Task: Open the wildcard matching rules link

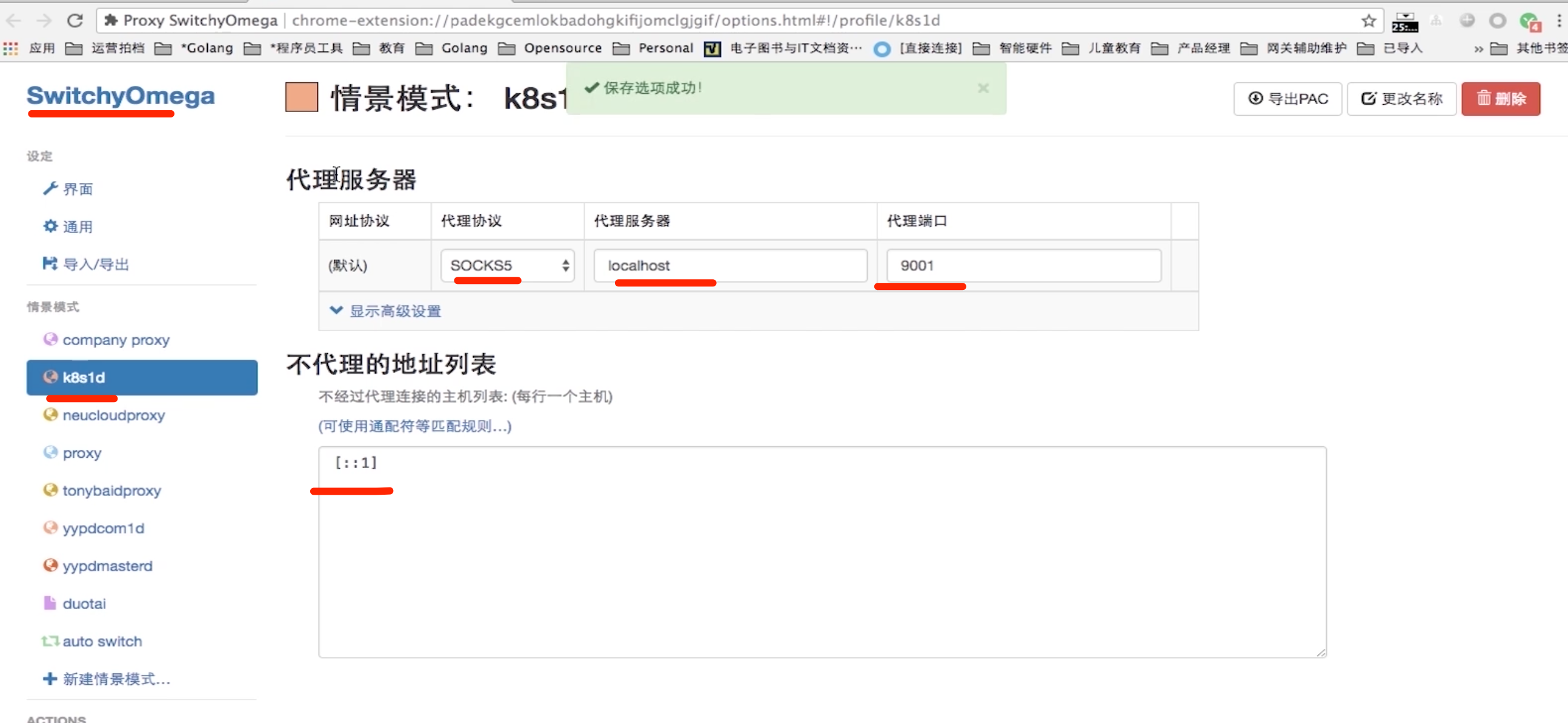Action: (x=414, y=426)
